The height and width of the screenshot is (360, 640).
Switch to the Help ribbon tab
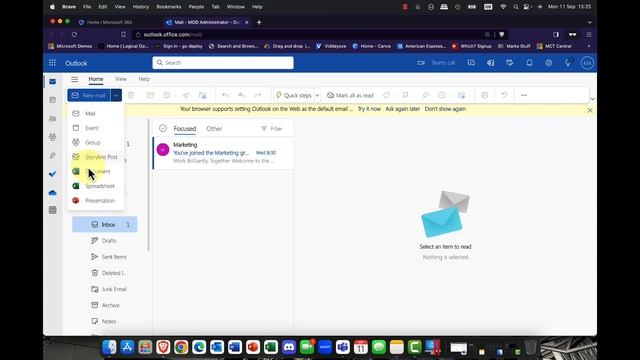click(144, 79)
